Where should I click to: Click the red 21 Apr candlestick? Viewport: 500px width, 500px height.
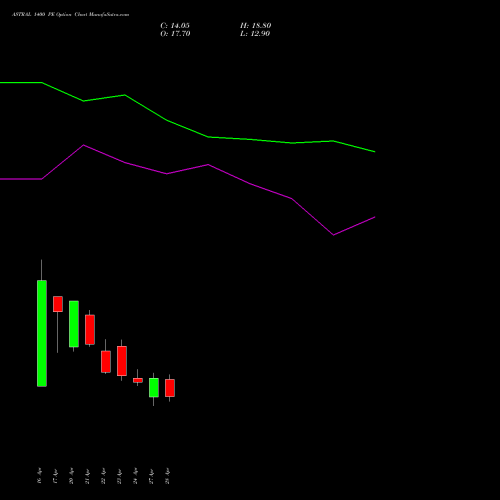pos(90,330)
